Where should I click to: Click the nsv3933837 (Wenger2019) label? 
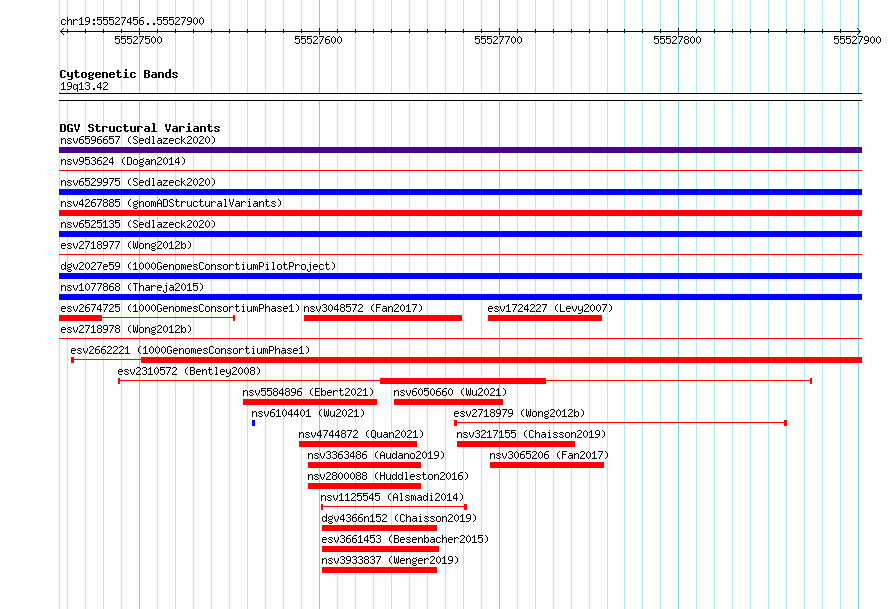coord(390,560)
